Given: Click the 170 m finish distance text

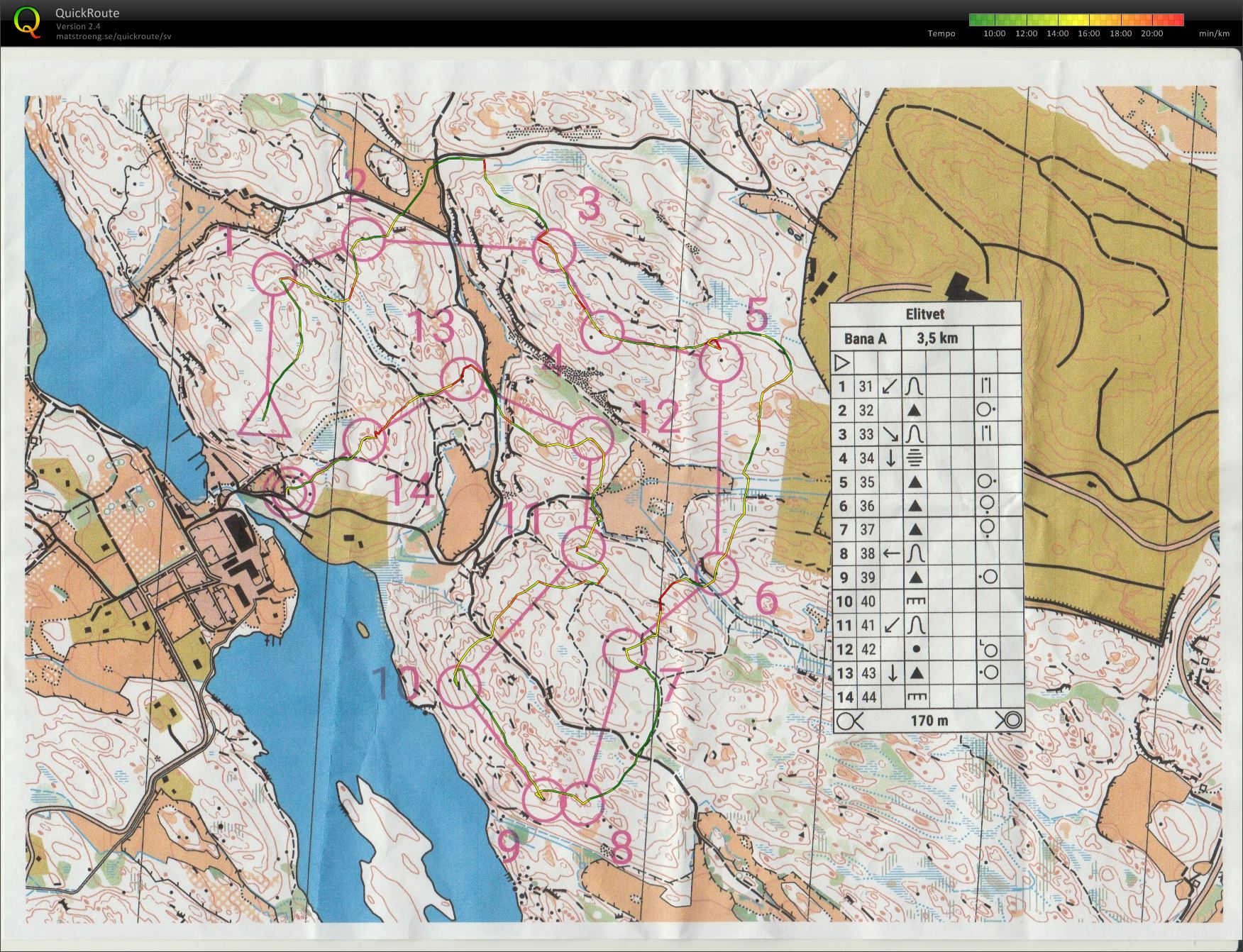Looking at the screenshot, I should pos(929,721).
